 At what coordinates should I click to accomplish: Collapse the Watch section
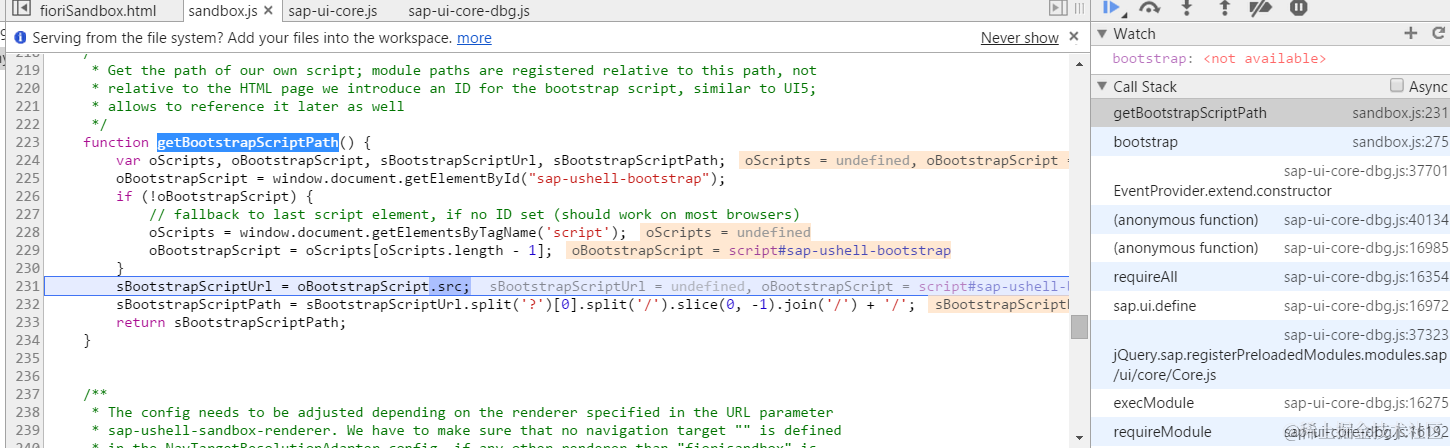coord(1102,34)
